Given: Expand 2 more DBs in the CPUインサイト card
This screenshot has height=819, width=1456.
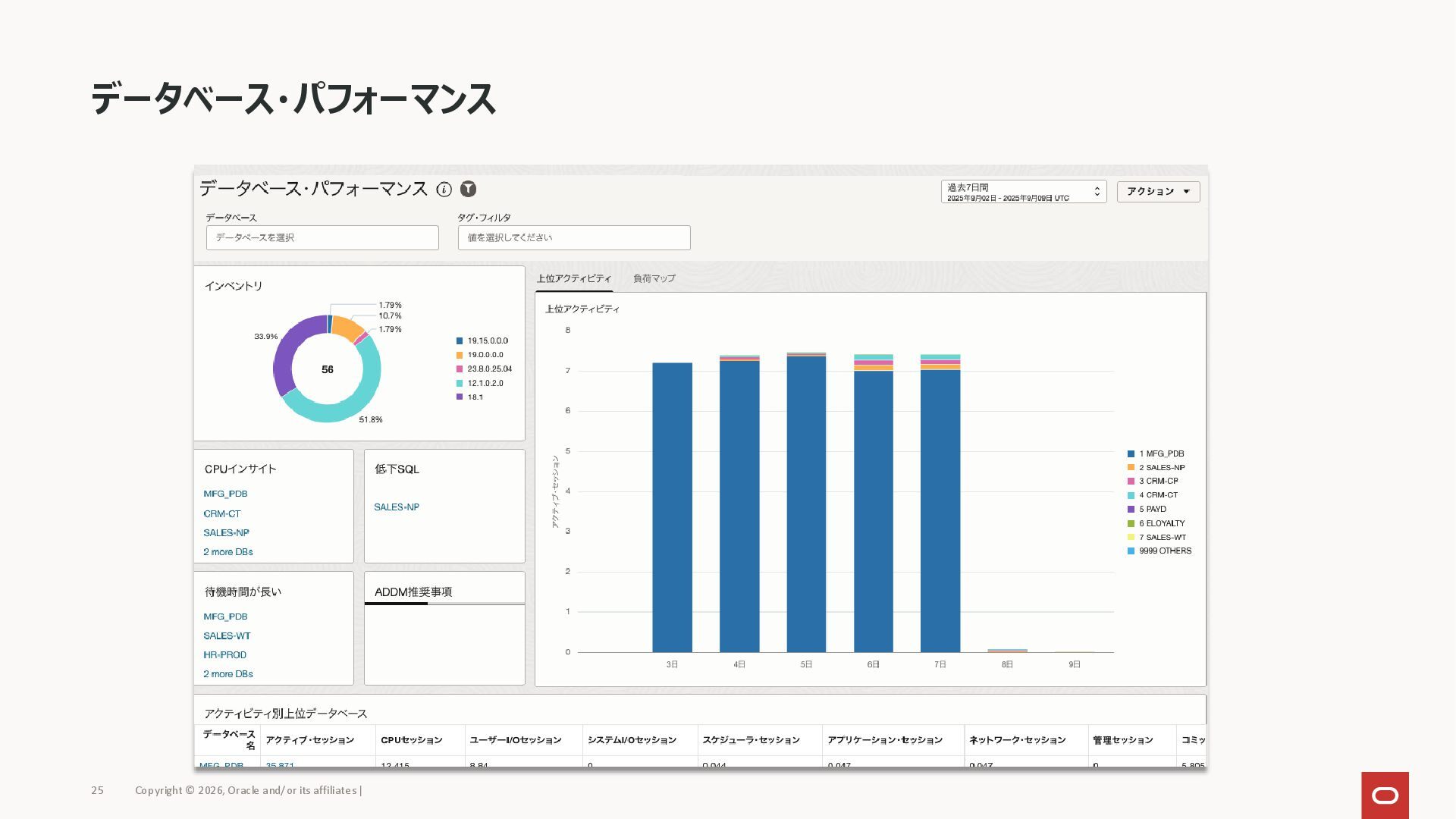Looking at the screenshot, I should (227, 552).
